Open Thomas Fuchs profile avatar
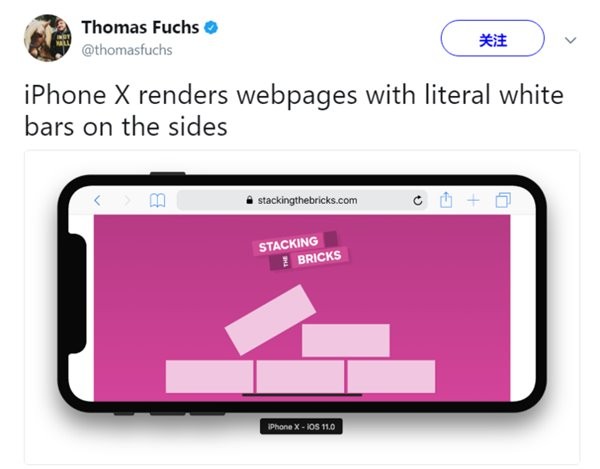600x469 pixels. pos(47,38)
